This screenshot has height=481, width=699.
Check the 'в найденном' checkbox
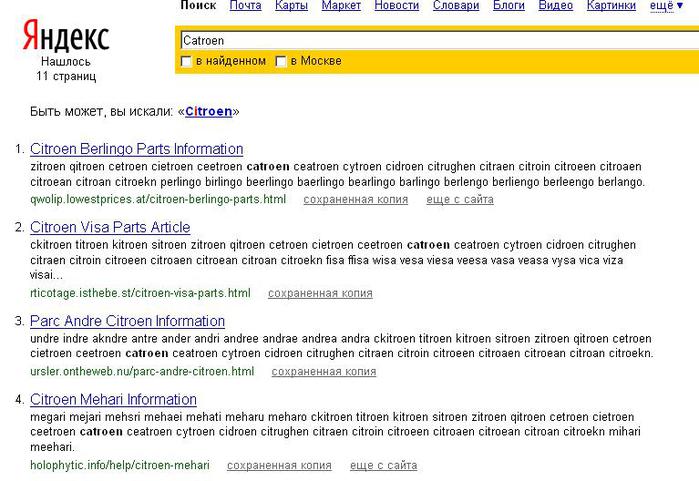click(x=186, y=62)
